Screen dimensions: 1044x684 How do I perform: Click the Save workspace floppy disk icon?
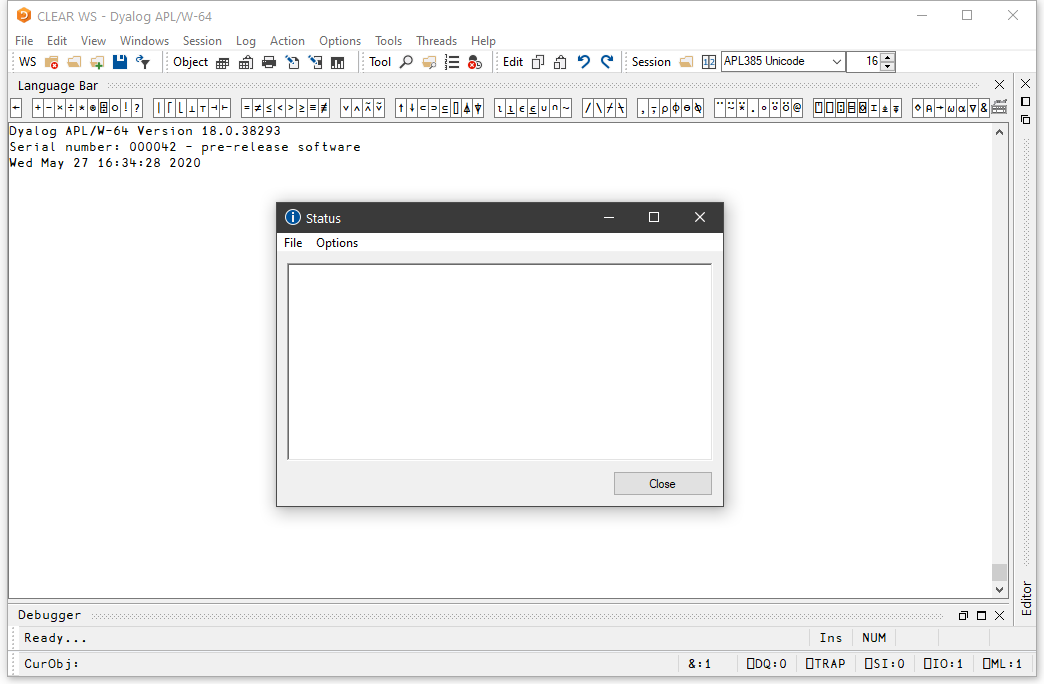point(121,62)
